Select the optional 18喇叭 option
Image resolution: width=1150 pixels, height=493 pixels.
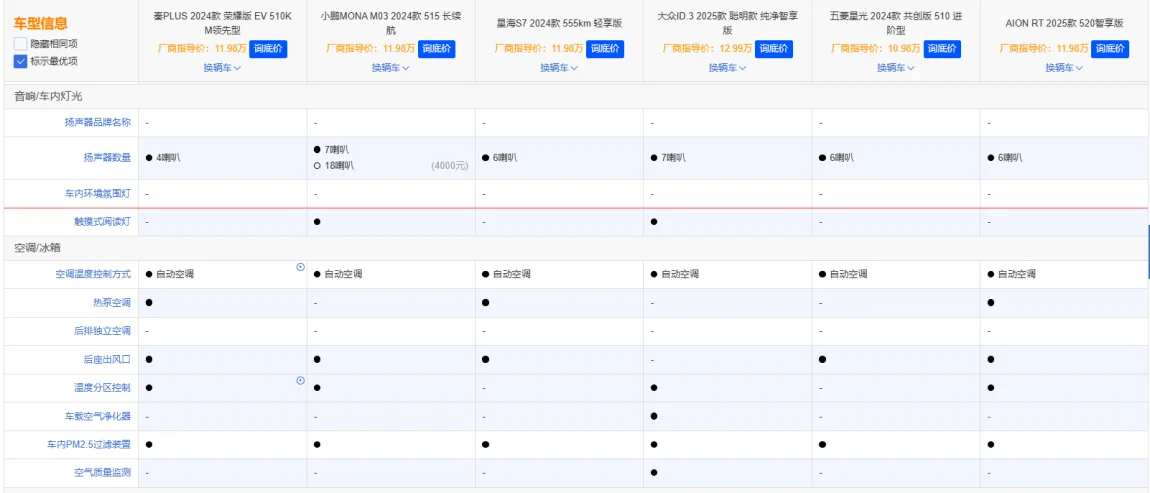point(334,166)
